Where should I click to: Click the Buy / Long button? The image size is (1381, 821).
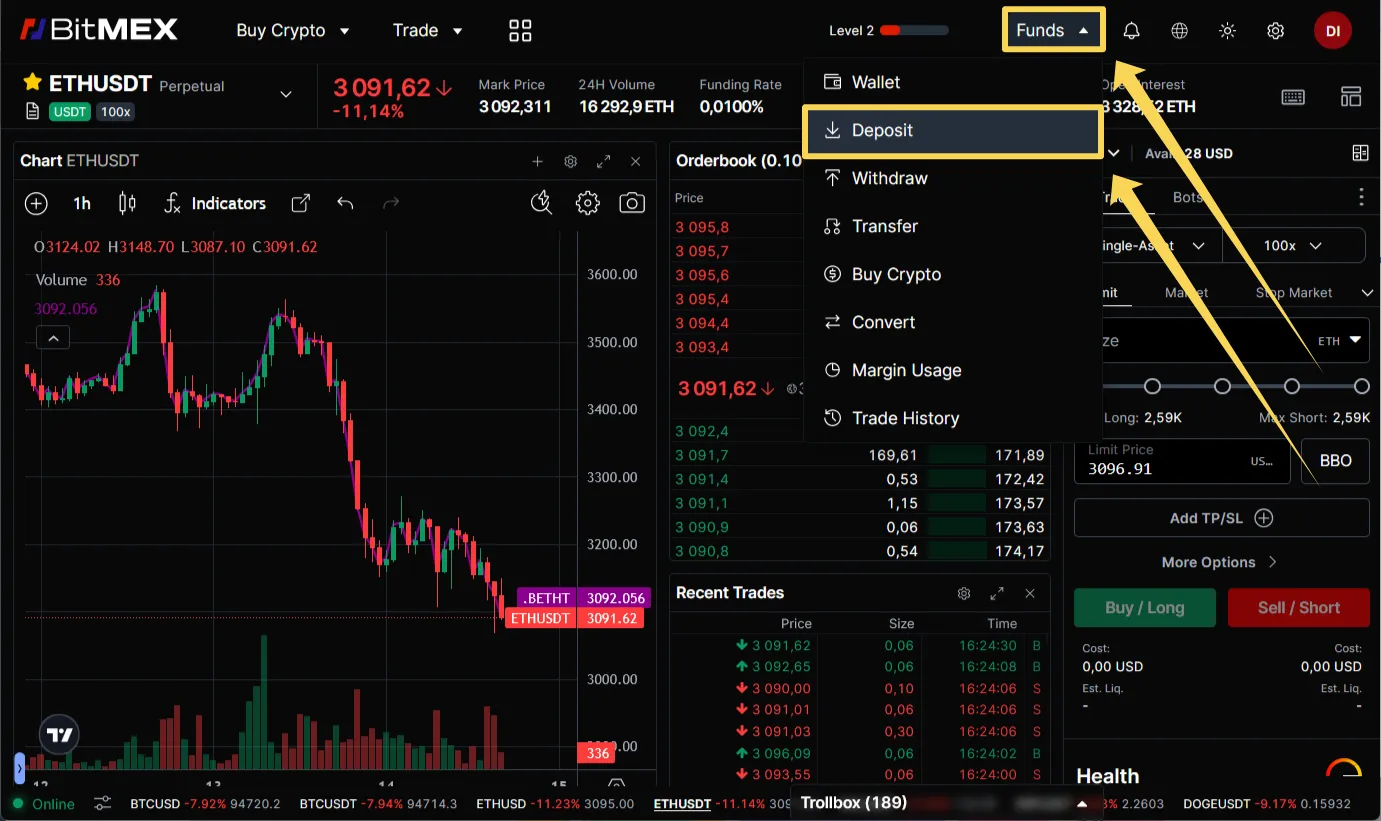(1144, 607)
